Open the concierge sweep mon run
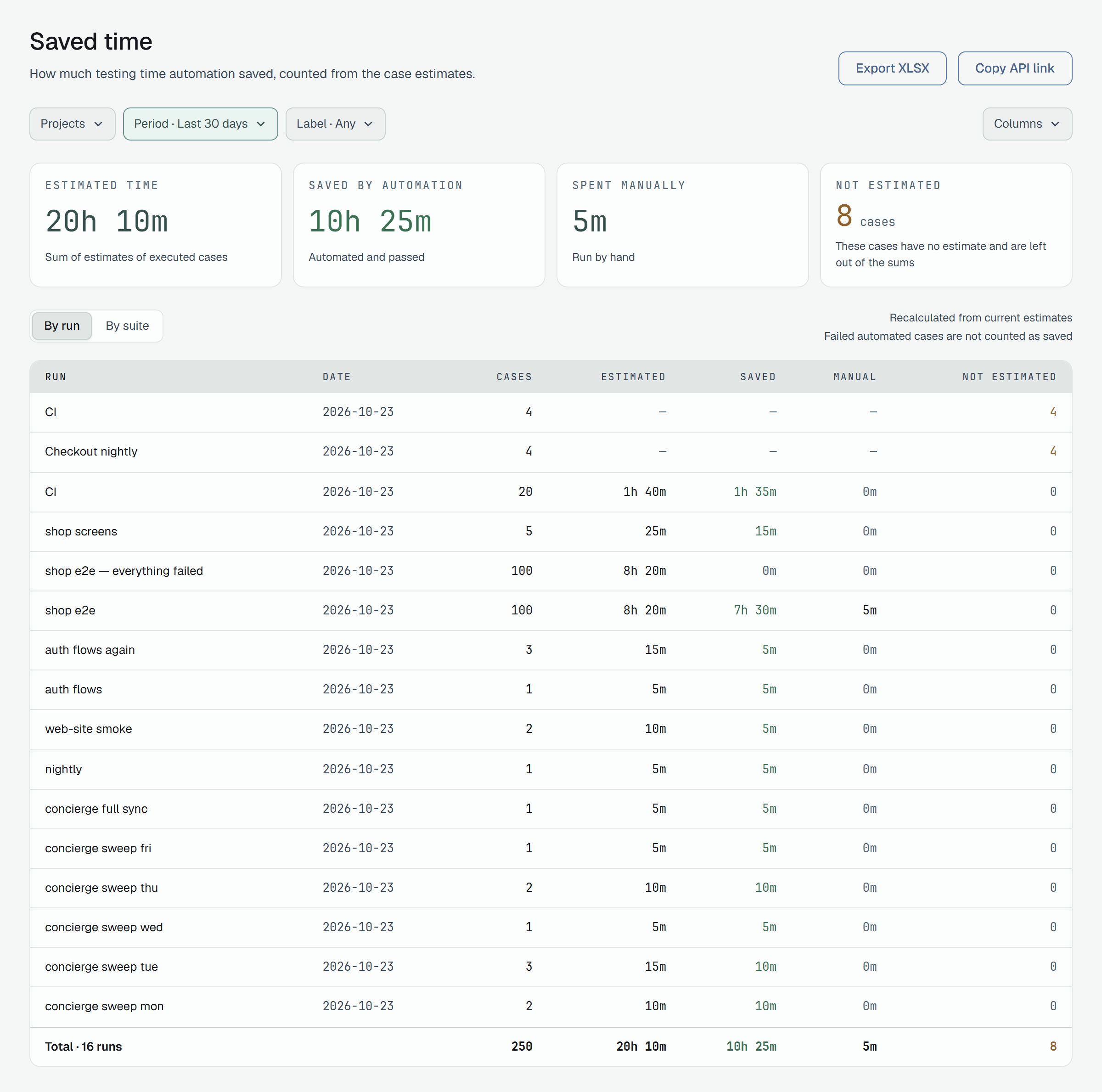Viewport: 1102px width, 1092px height. coord(551,1007)
